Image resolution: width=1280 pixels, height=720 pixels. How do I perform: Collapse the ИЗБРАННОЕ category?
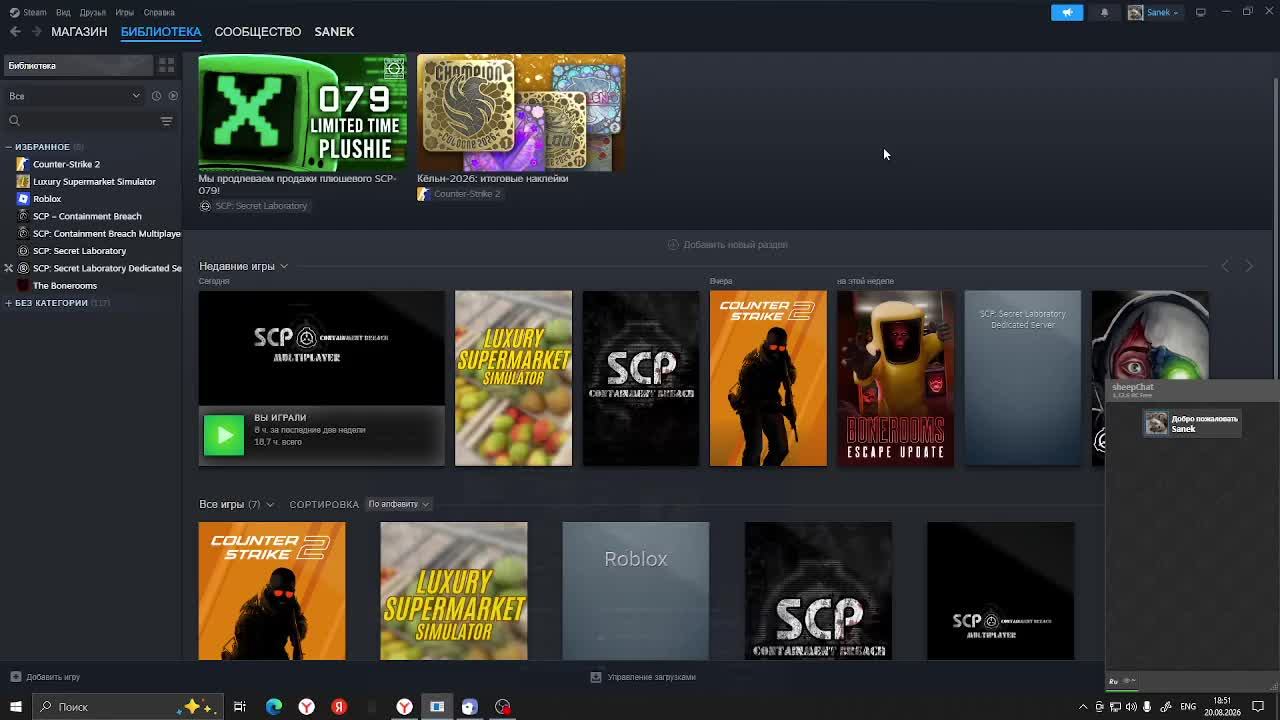(8, 147)
